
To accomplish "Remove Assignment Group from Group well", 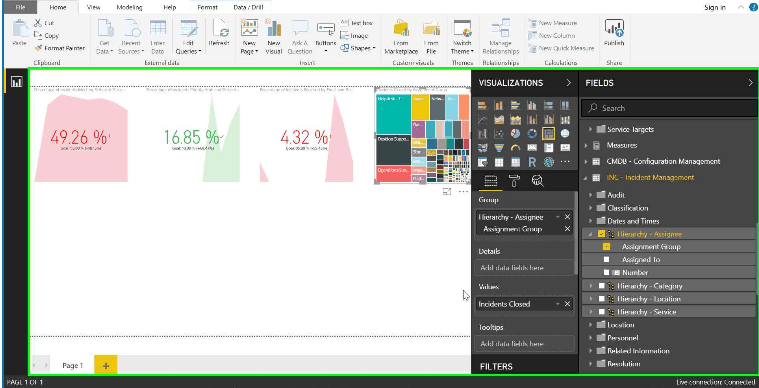I will point(567,229).
